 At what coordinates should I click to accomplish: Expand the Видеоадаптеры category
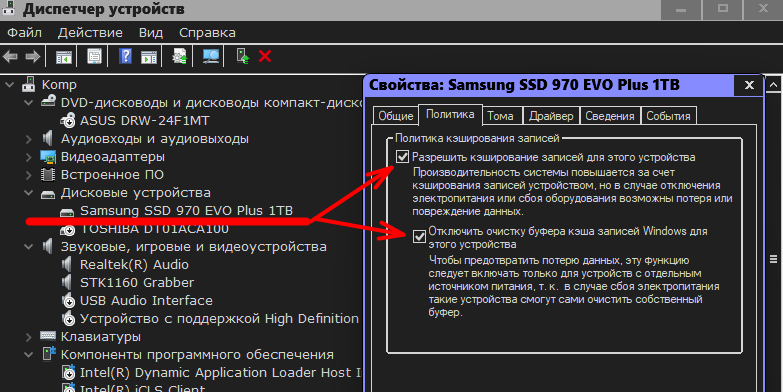[29, 157]
